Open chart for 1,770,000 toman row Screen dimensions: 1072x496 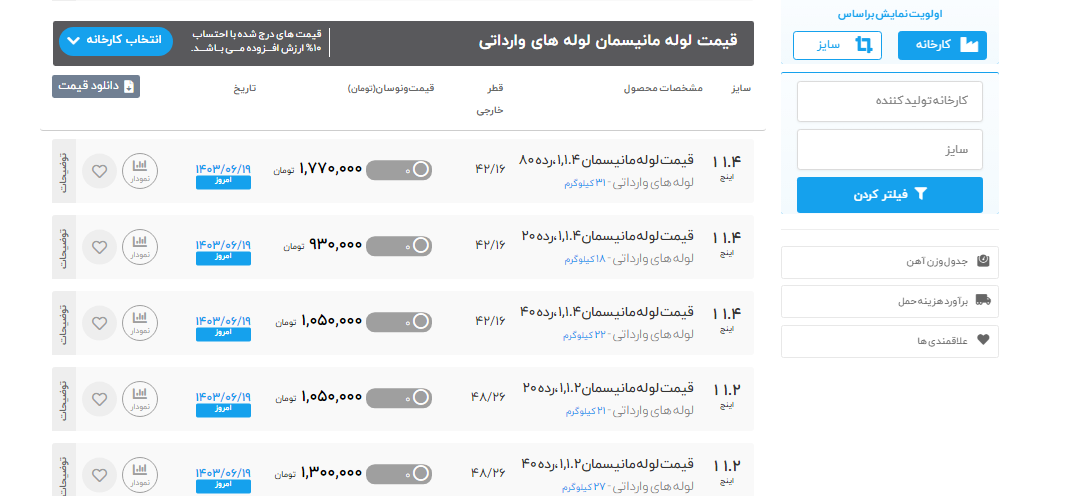pos(139,170)
